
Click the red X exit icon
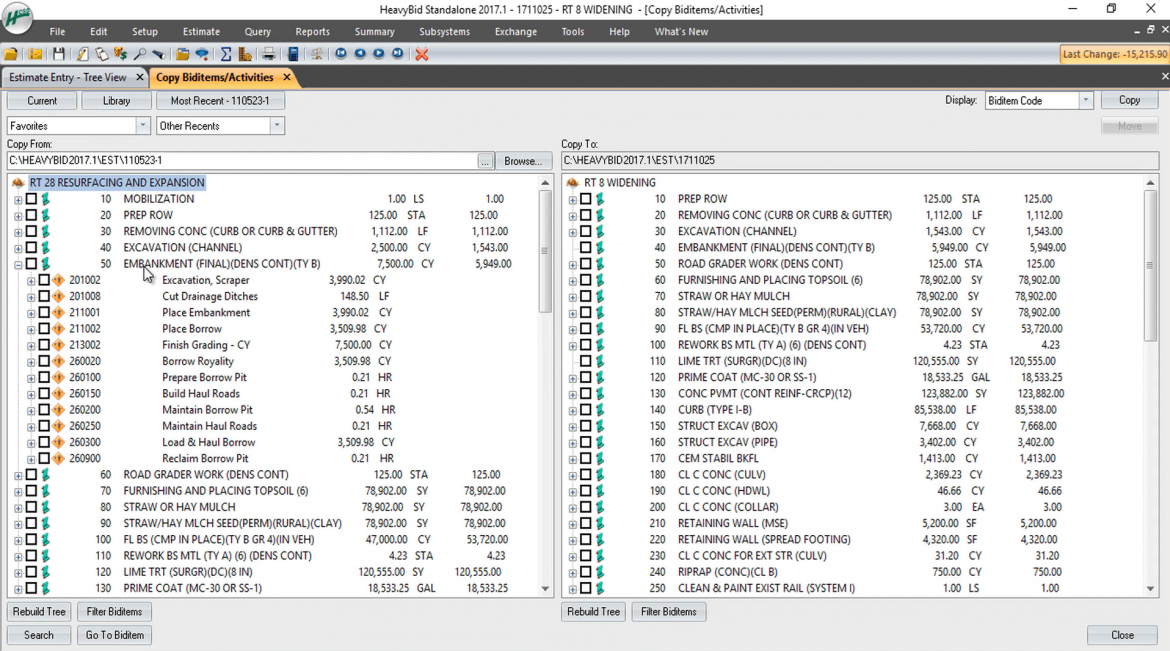[x=420, y=54]
